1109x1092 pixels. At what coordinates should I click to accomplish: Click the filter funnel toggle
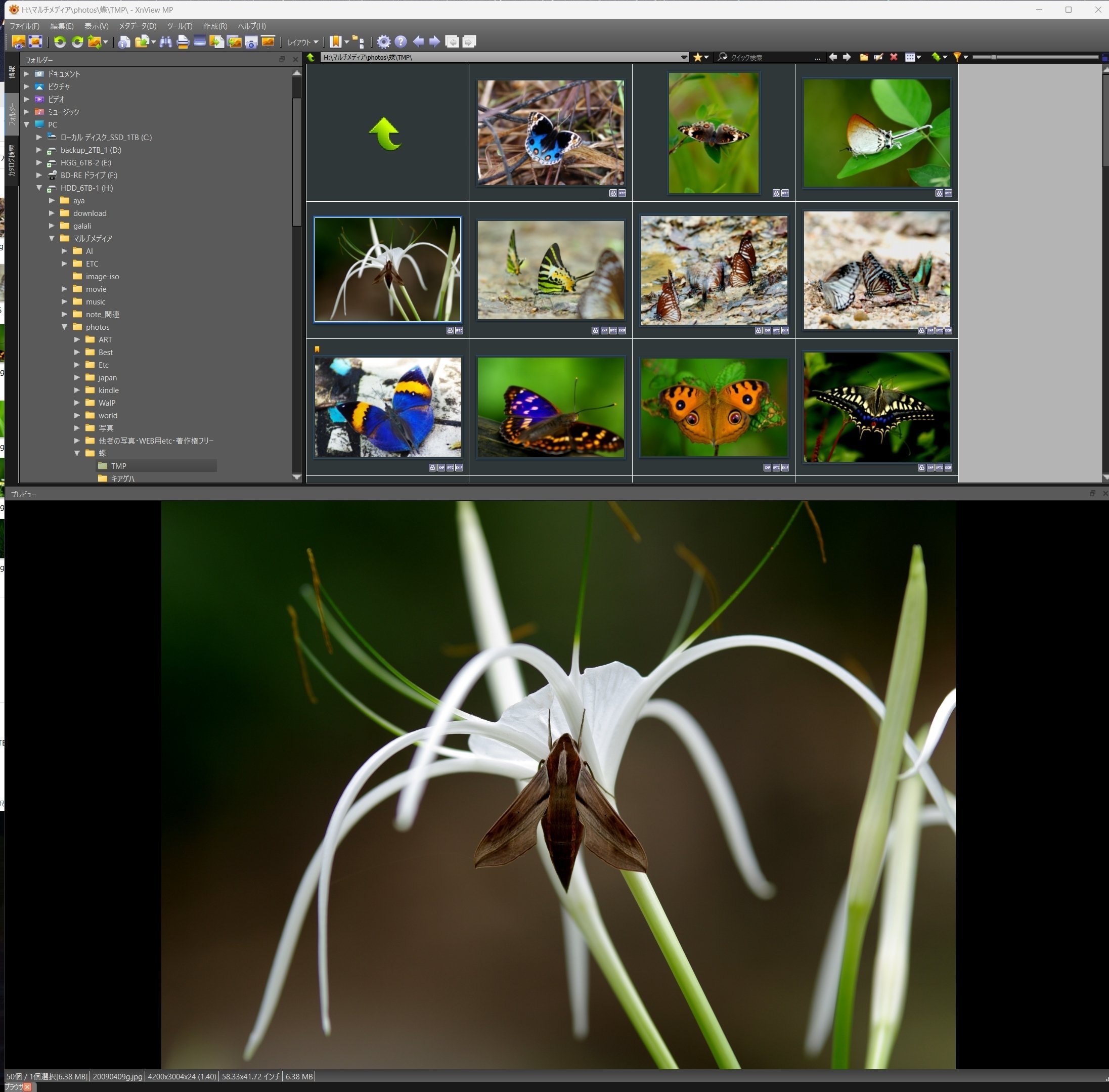click(958, 57)
